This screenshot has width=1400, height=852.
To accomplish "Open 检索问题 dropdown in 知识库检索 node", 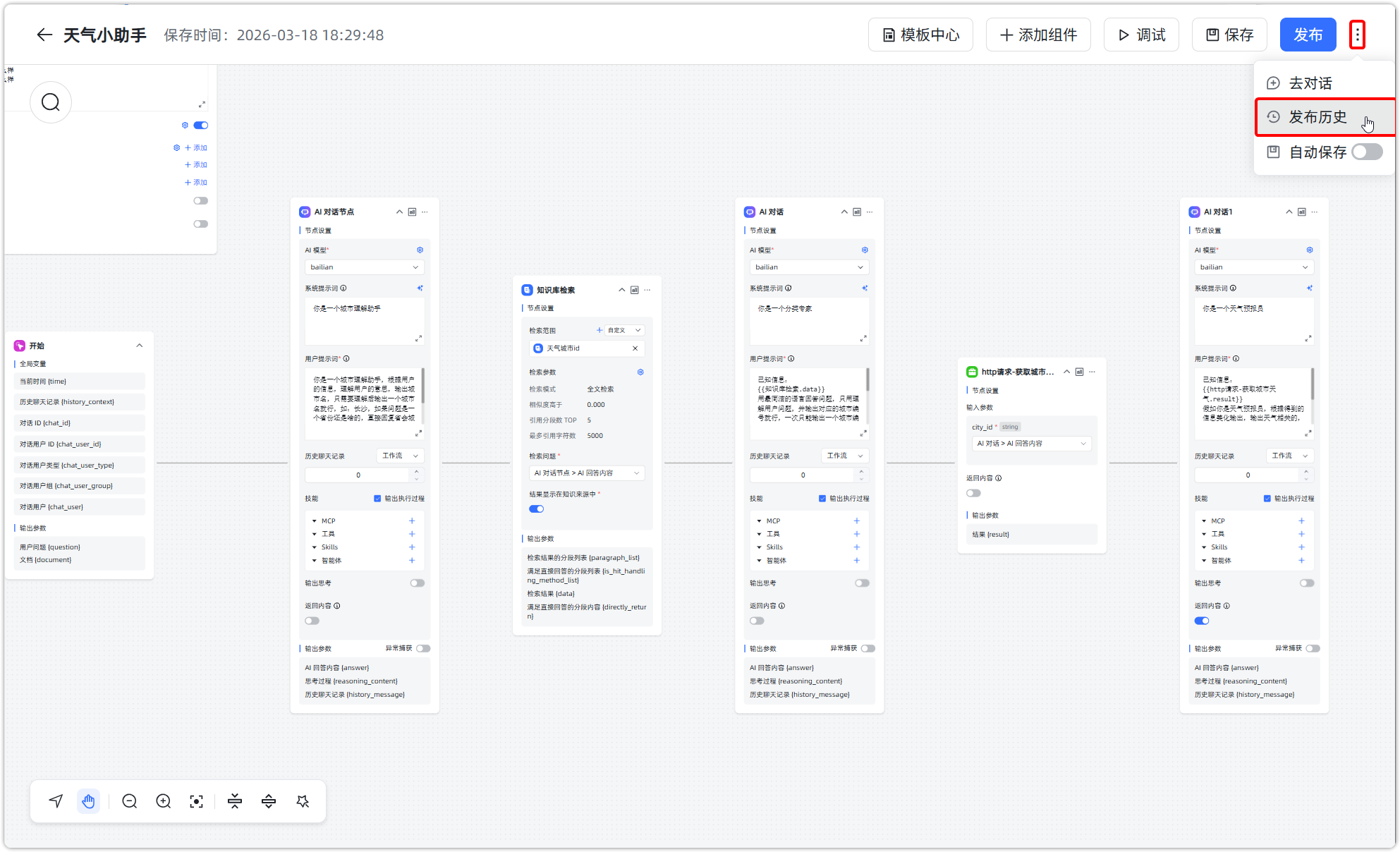I will coord(587,473).
